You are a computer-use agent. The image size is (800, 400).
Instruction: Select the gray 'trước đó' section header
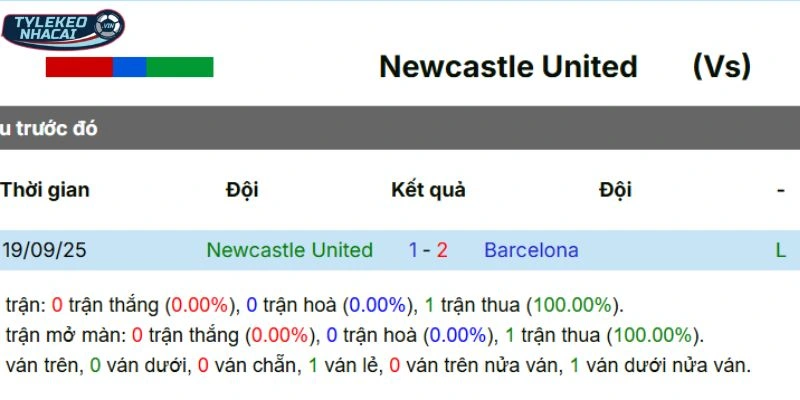[x=49, y=129]
